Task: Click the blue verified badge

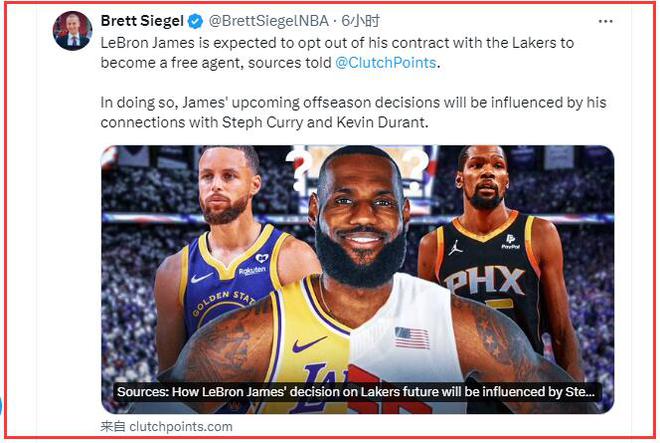Action: pos(195,21)
